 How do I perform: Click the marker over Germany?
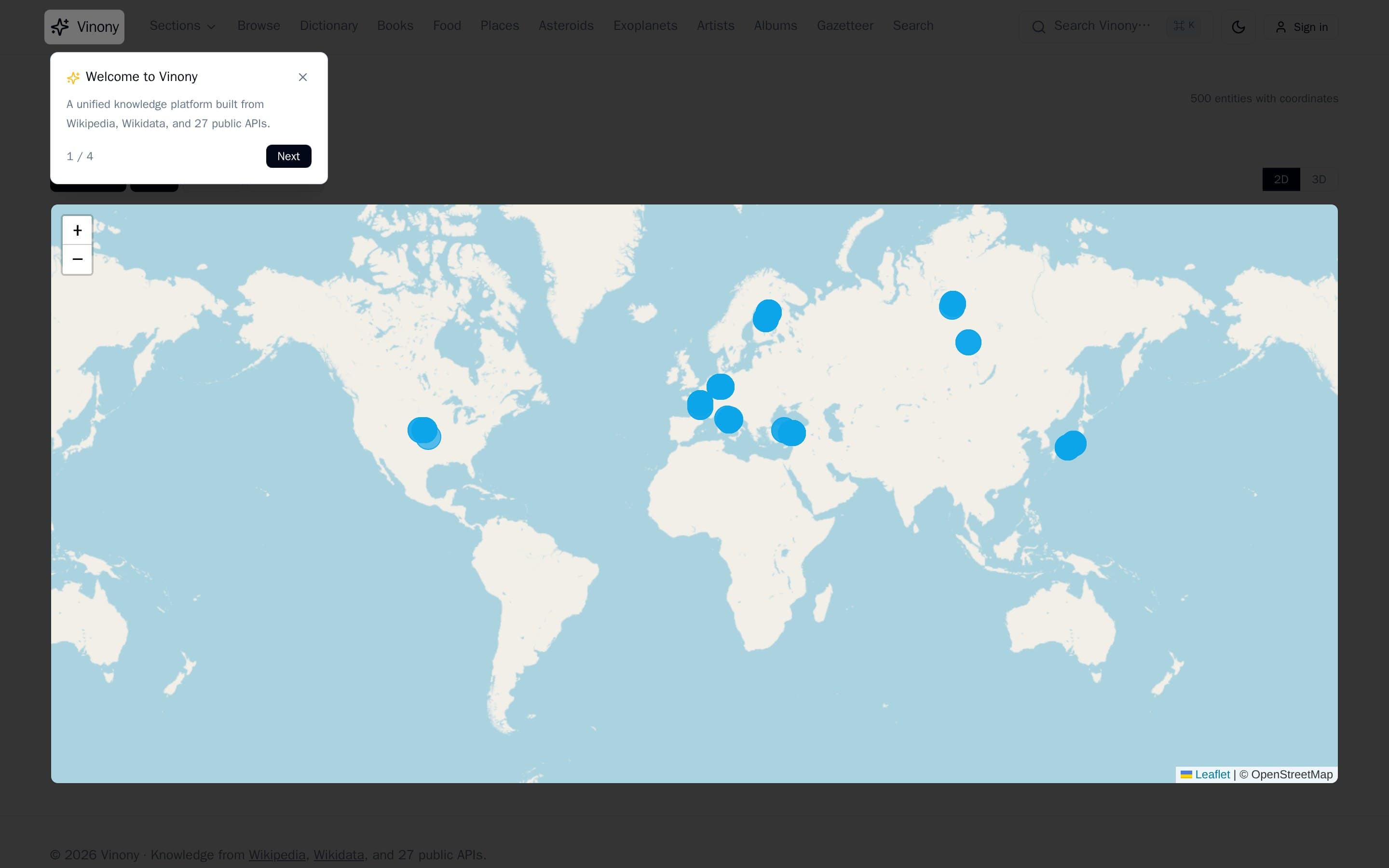[x=721, y=386]
